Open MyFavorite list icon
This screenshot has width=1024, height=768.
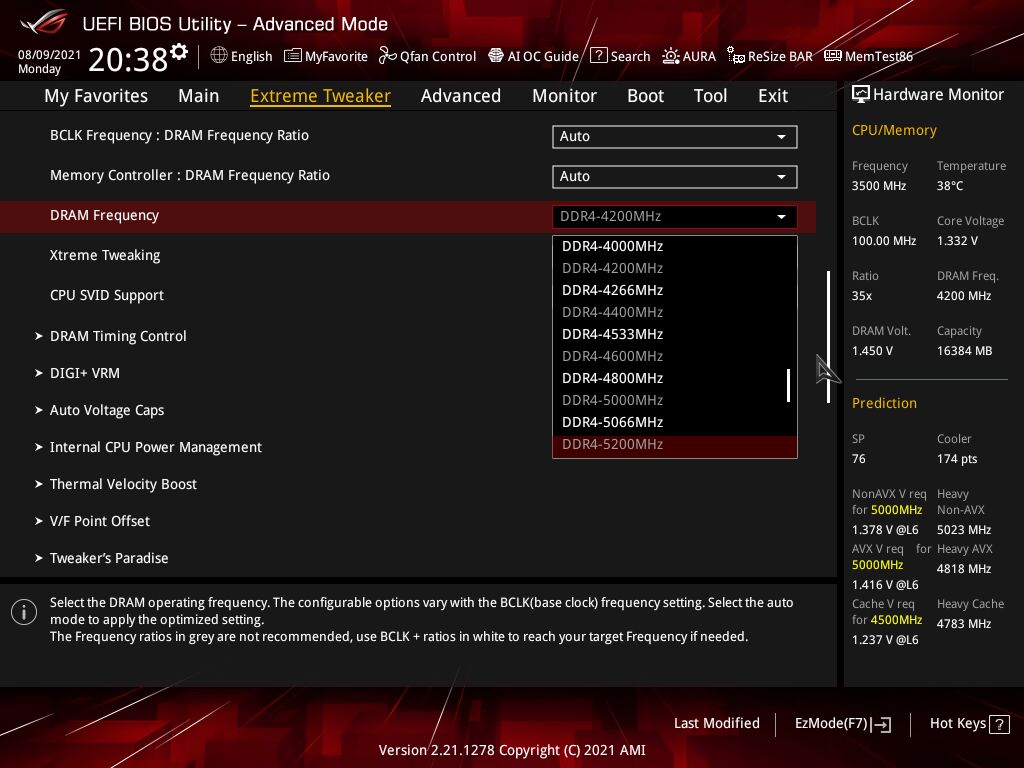click(293, 56)
